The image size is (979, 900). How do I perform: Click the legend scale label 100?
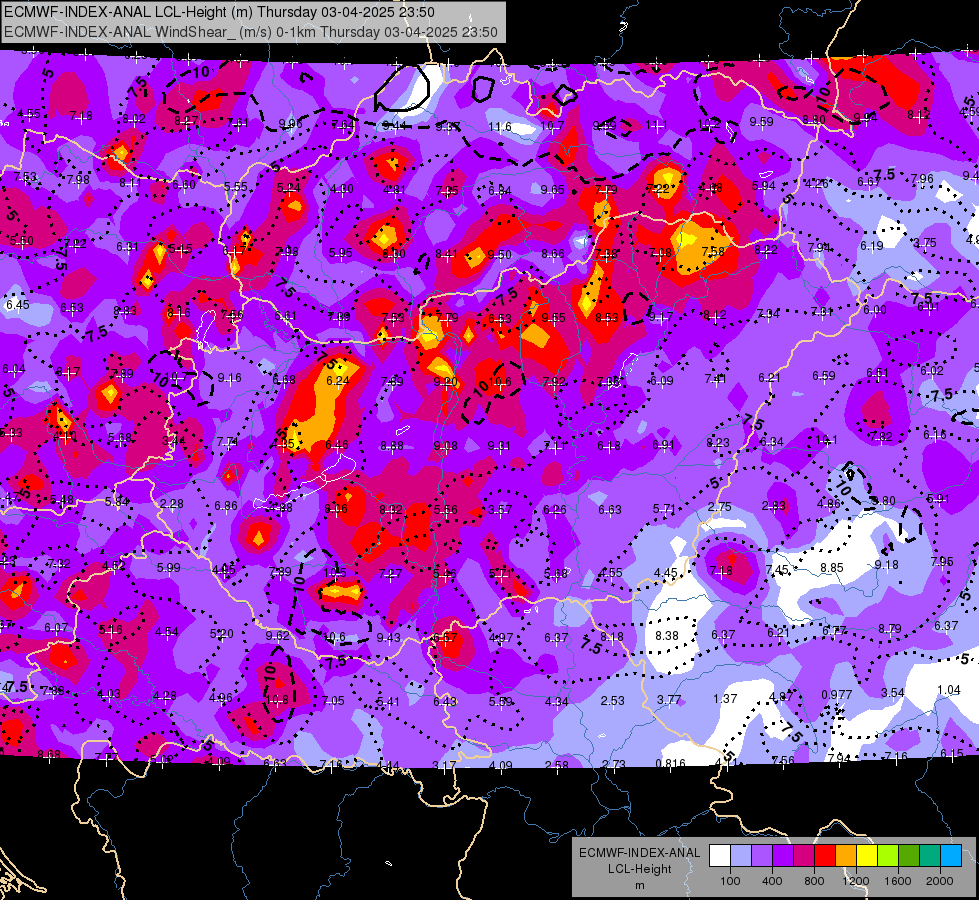click(x=730, y=881)
